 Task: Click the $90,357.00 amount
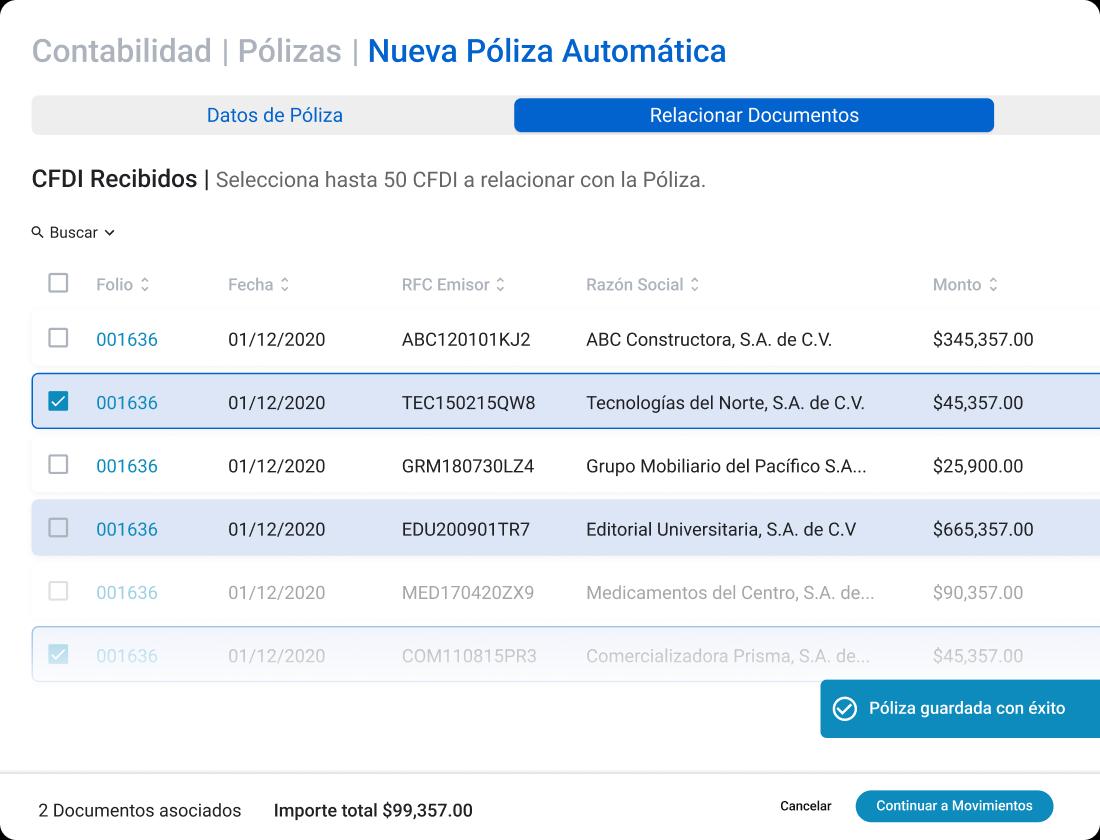[978, 593]
